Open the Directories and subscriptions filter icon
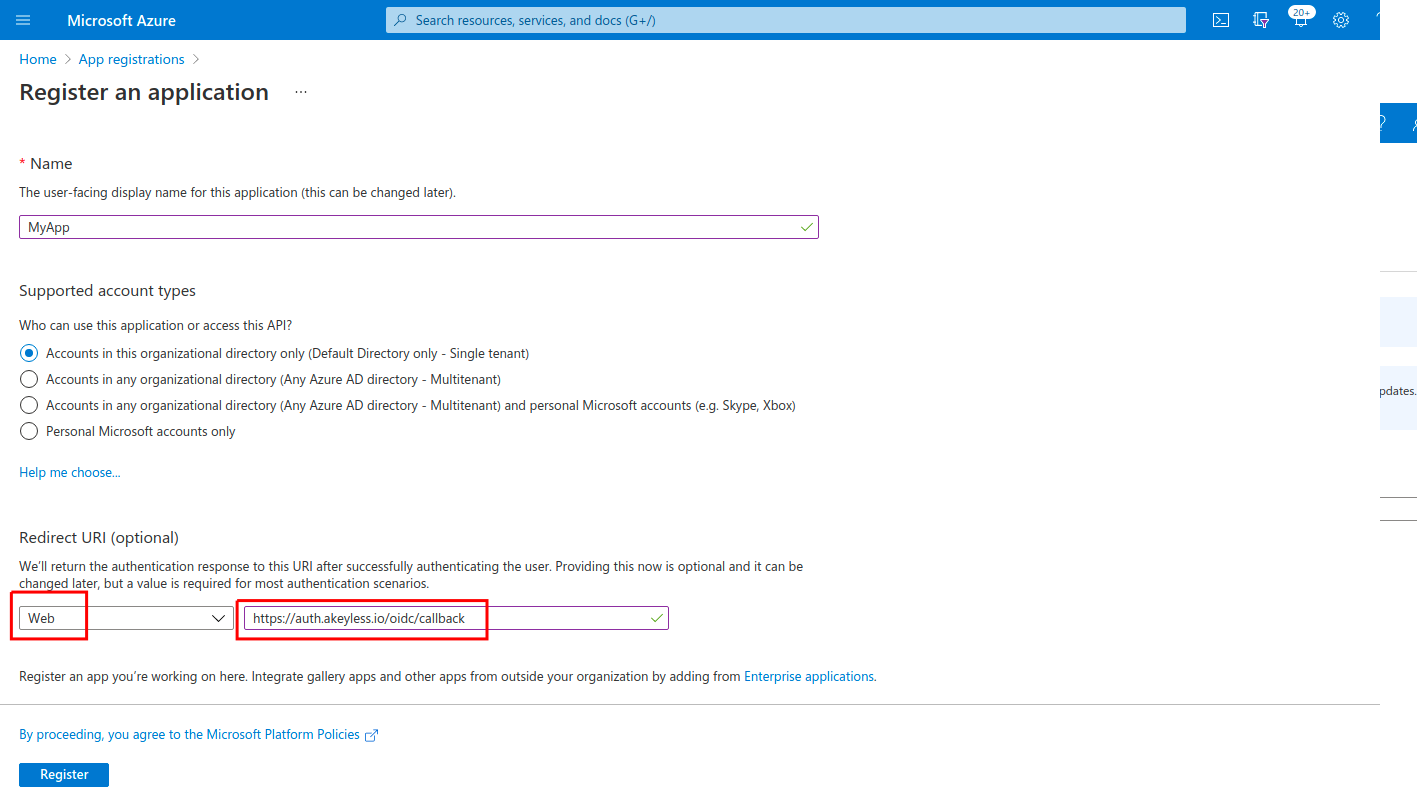 (x=1261, y=20)
